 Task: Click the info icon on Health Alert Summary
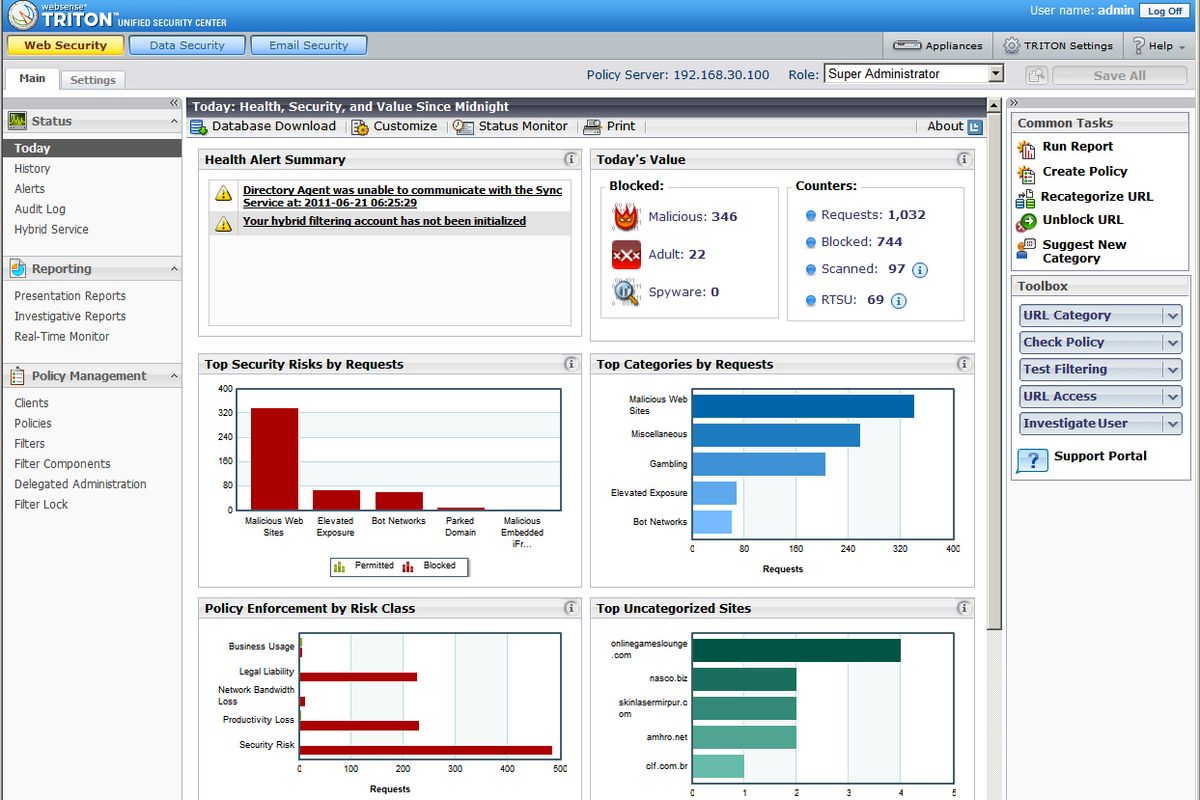click(570, 159)
